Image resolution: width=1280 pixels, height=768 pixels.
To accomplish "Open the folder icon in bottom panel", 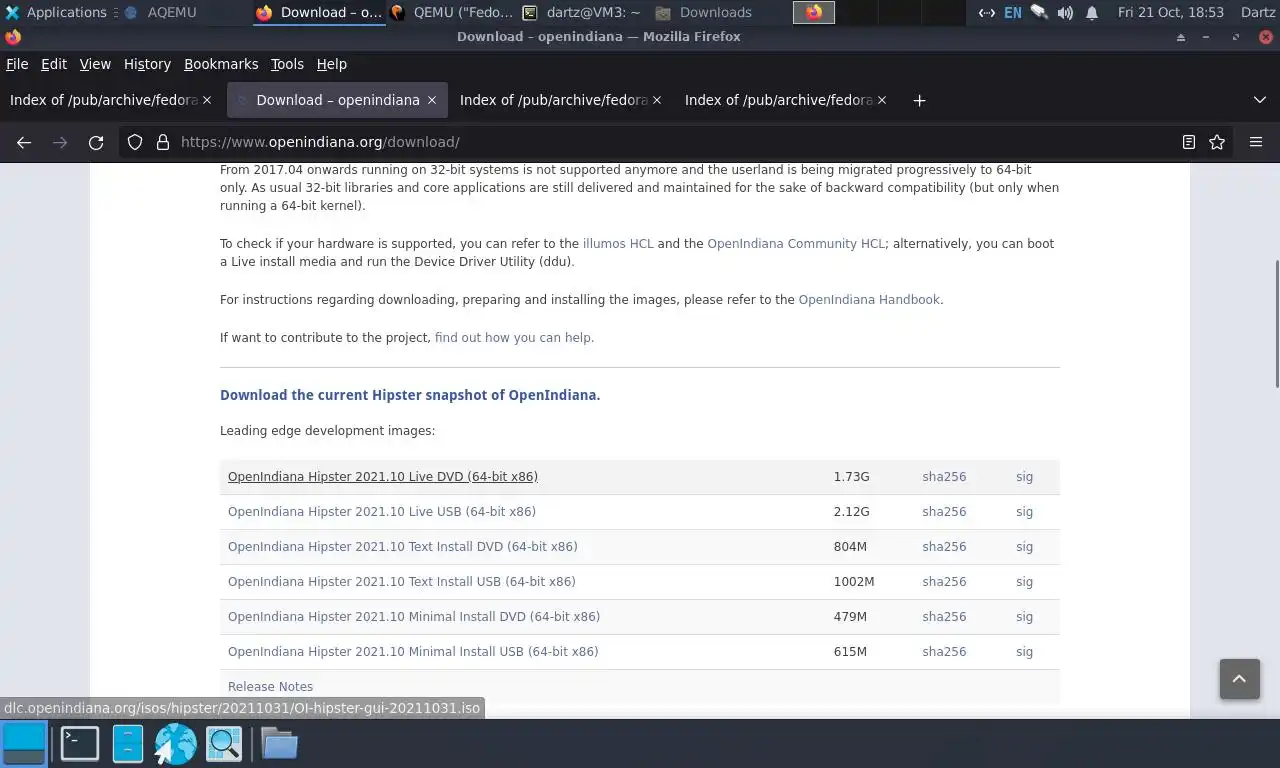I will (279, 744).
